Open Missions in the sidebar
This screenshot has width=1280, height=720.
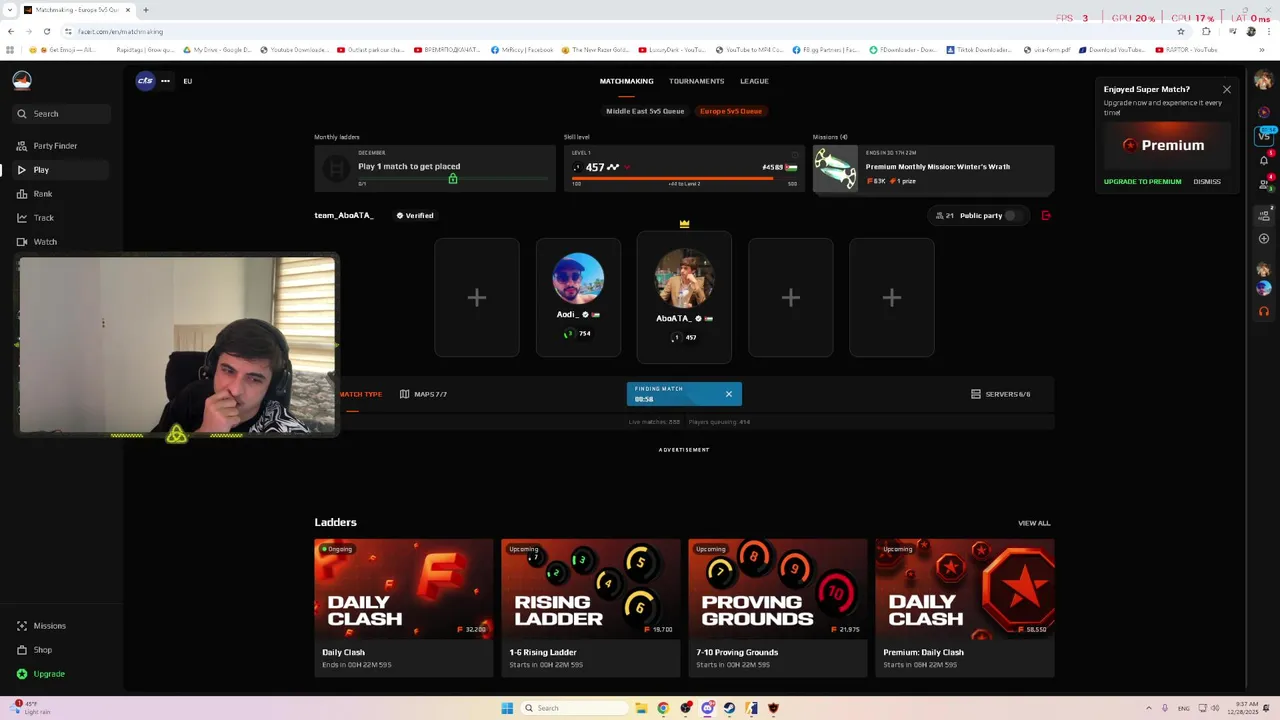tap(42, 626)
